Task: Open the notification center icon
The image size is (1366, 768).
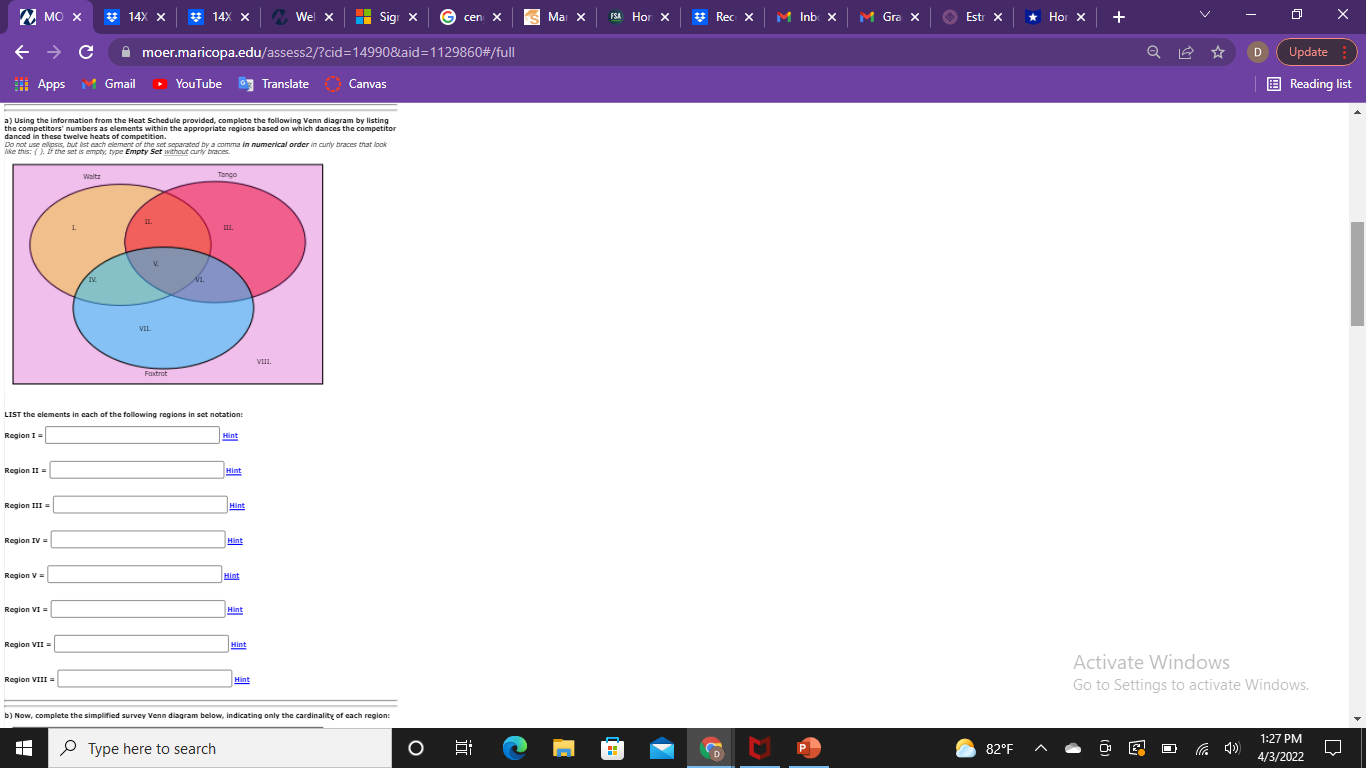Action: 1335,748
